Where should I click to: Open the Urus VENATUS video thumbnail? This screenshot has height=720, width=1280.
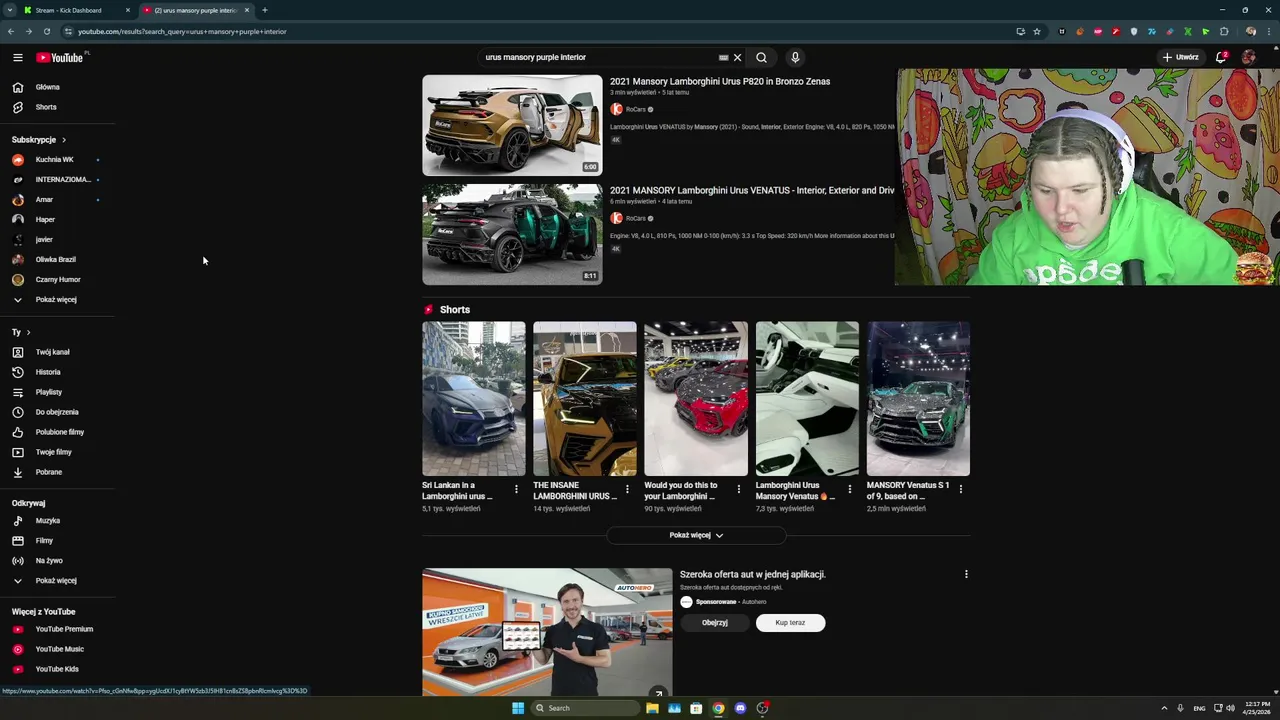click(x=512, y=234)
